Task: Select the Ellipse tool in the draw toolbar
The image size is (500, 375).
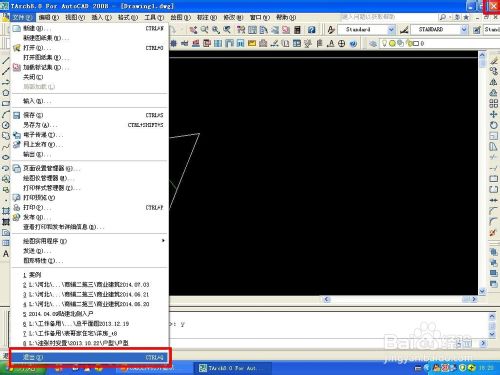Action: (6, 157)
